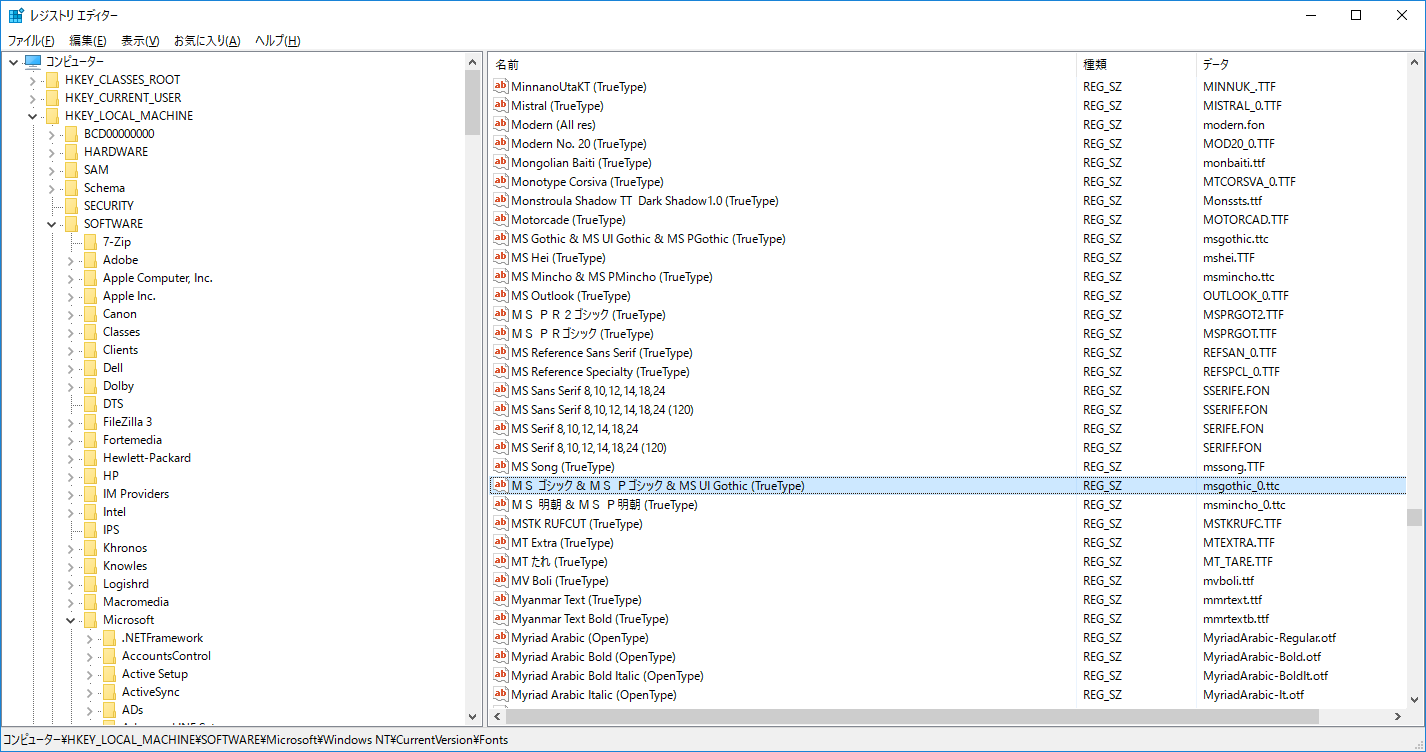1426x752 pixels.
Task: Select the MinnanoUtaKT (TrueType) value
Action: 579,86
